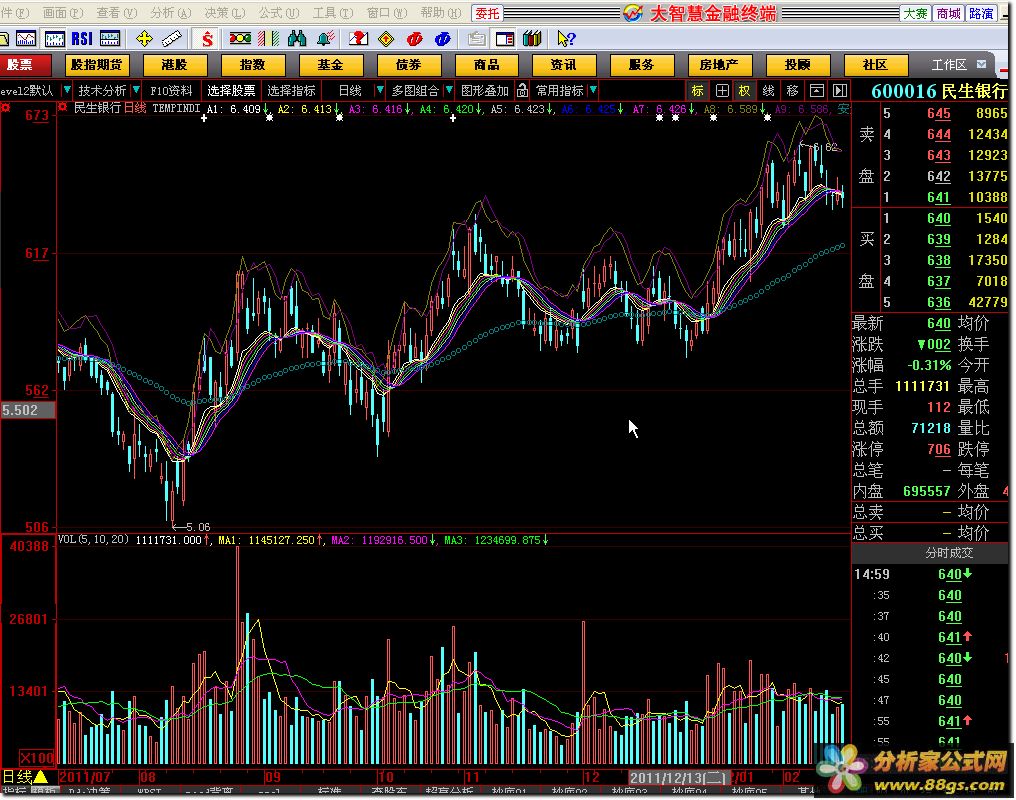This screenshot has height=800, width=1016.
Task: Open the 分析 menu
Action: click(x=170, y=13)
